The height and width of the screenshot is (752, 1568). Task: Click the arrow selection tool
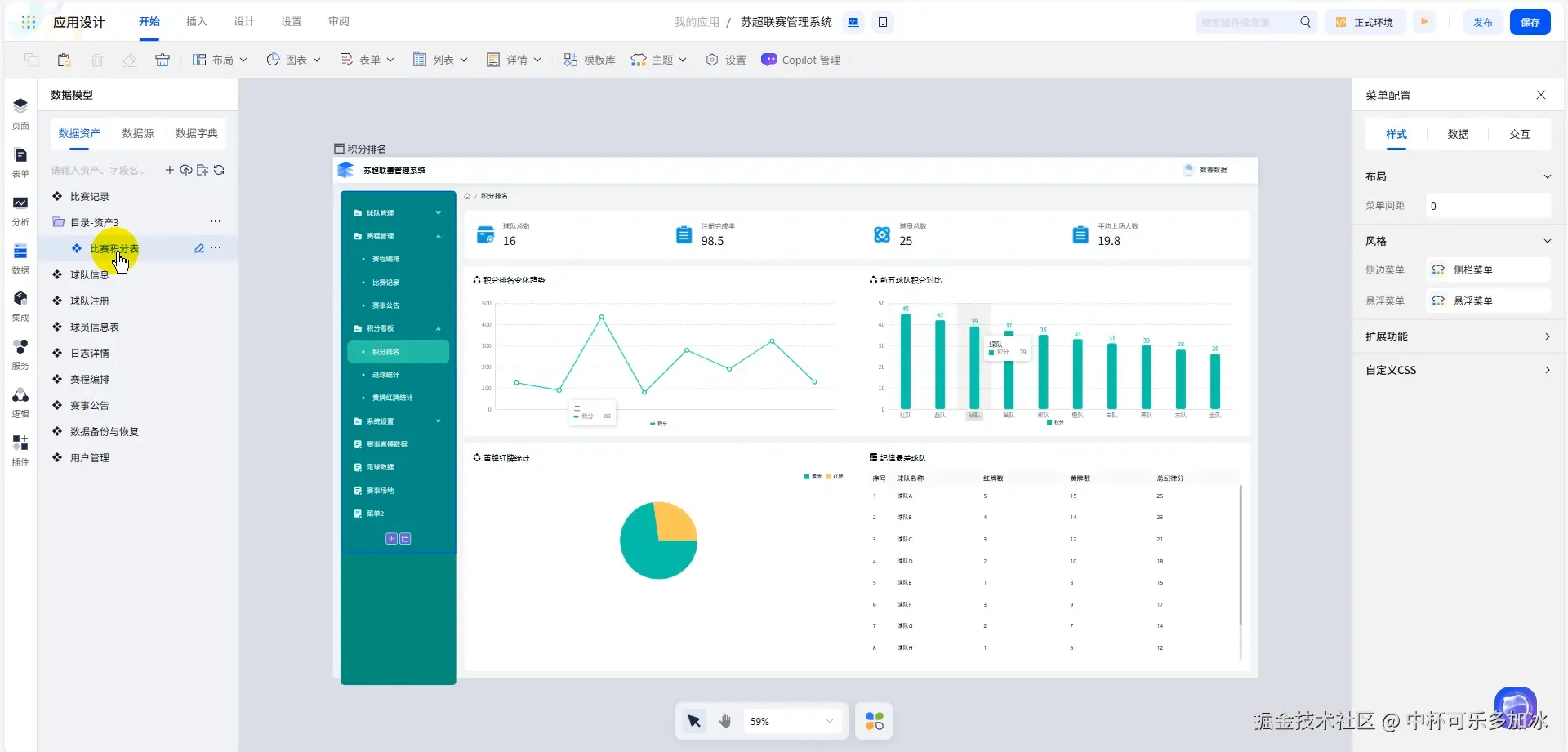click(x=694, y=721)
